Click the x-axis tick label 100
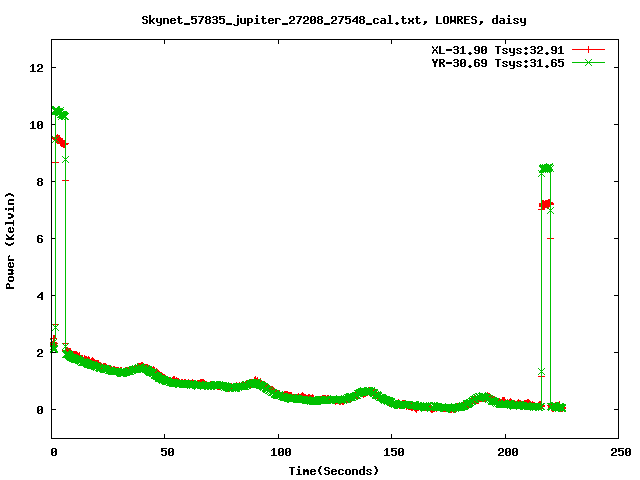 (x=280, y=452)
